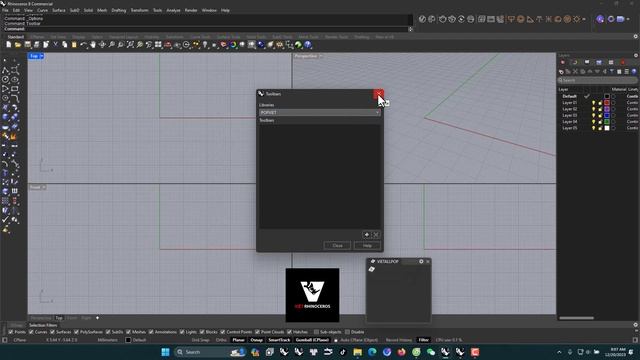The height and width of the screenshot is (360, 640).
Task: Click the purple moon icon at top right
Action: pyautogui.click(x=600, y=19)
